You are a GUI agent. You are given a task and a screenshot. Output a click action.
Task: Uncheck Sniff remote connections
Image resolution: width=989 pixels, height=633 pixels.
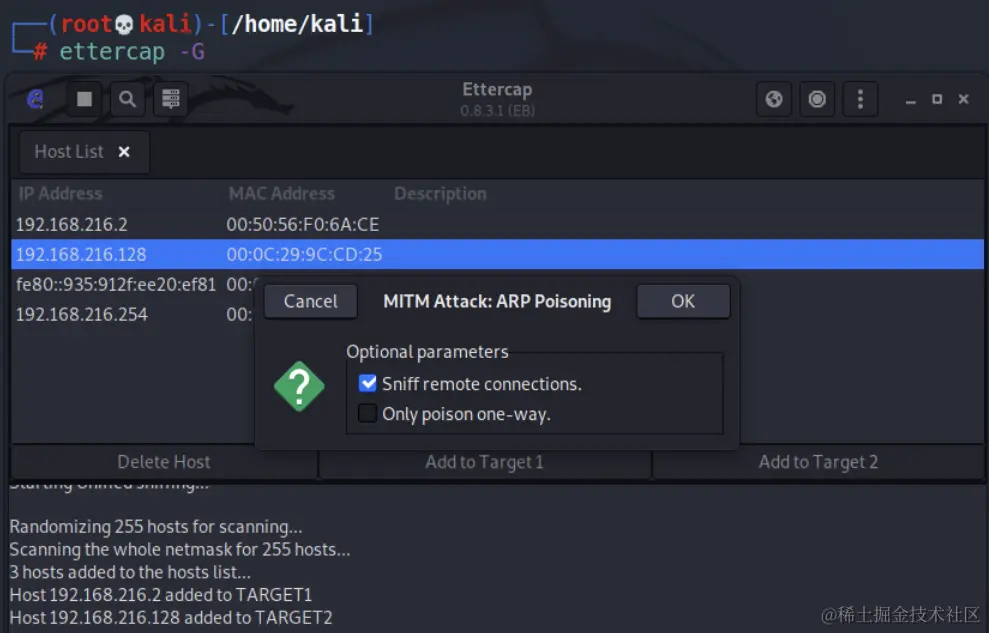tap(367, 383)
